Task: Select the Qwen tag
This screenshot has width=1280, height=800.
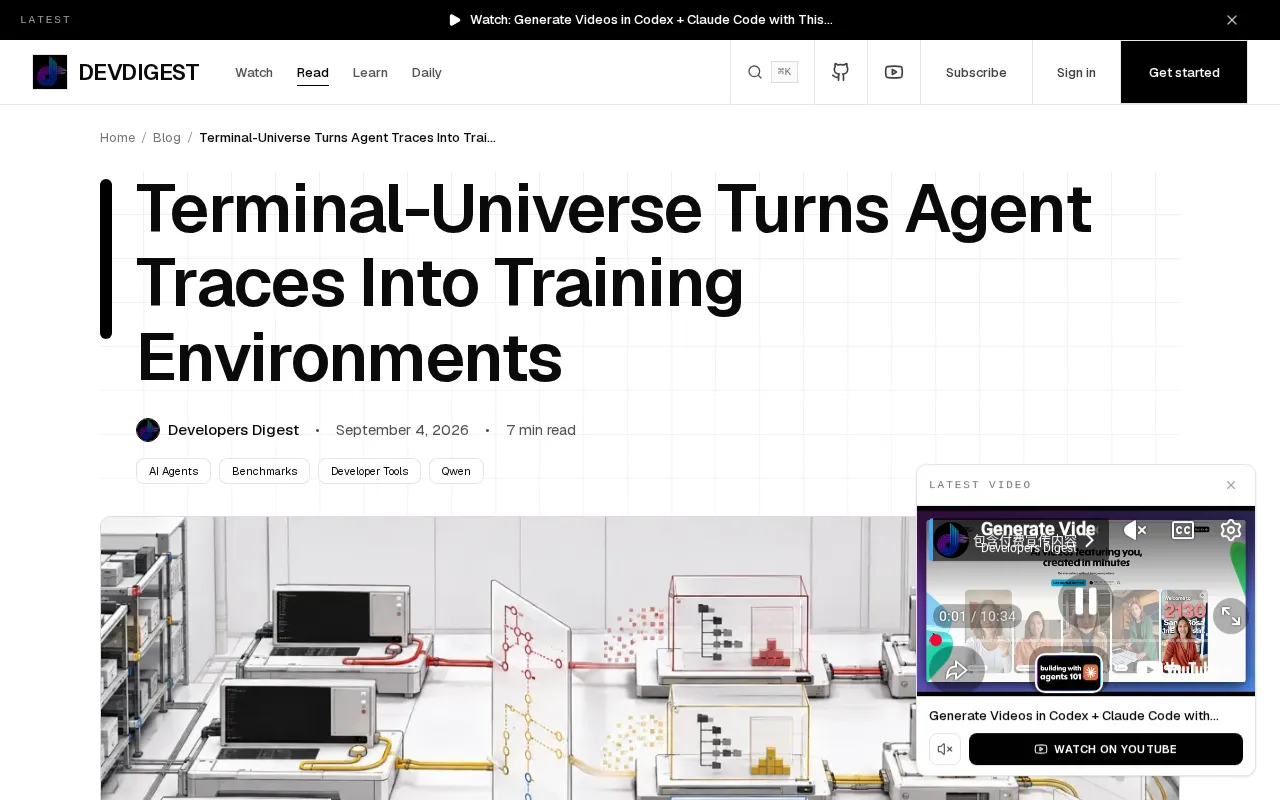Action: 456,471
